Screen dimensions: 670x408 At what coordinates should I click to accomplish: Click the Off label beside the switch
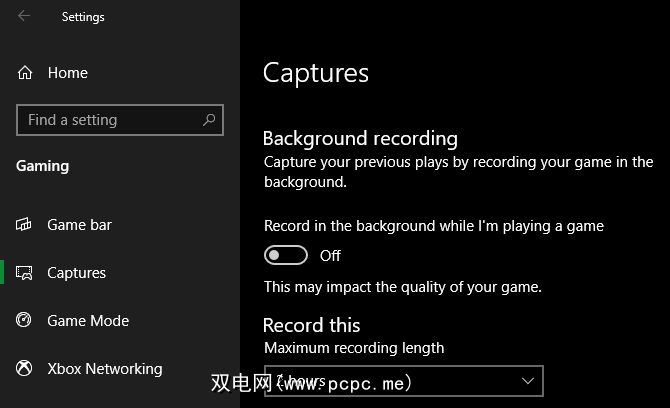[330, 256]
